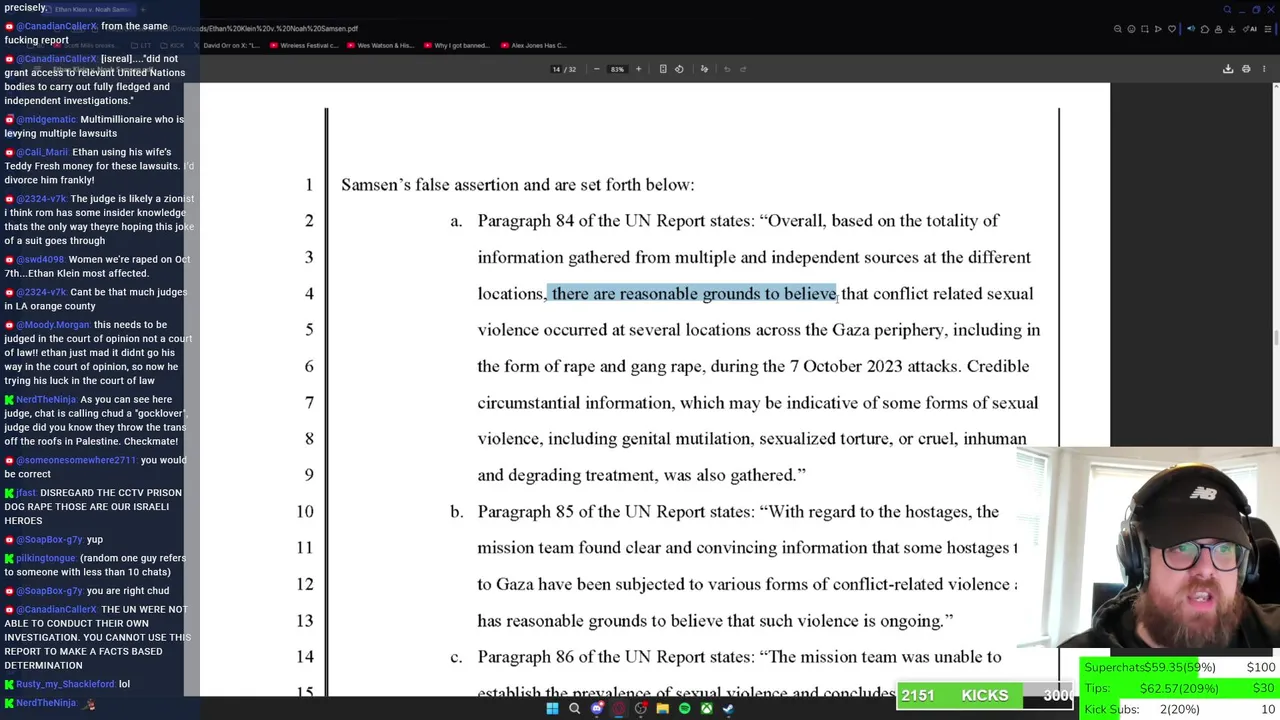
Task: Click line number 10 in the PDF margin
Action: click(x=304, y=511)
